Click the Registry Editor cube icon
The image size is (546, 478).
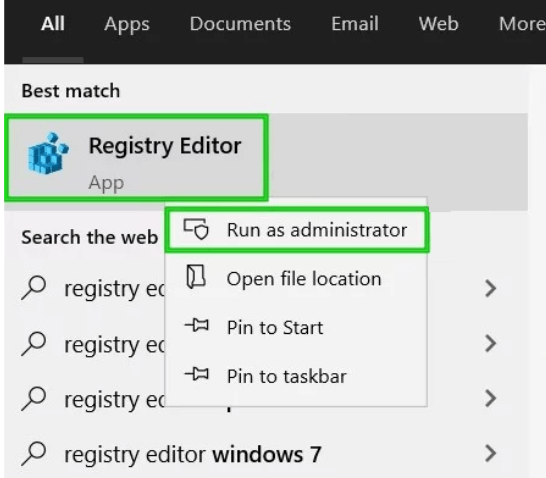click(48, 153)
